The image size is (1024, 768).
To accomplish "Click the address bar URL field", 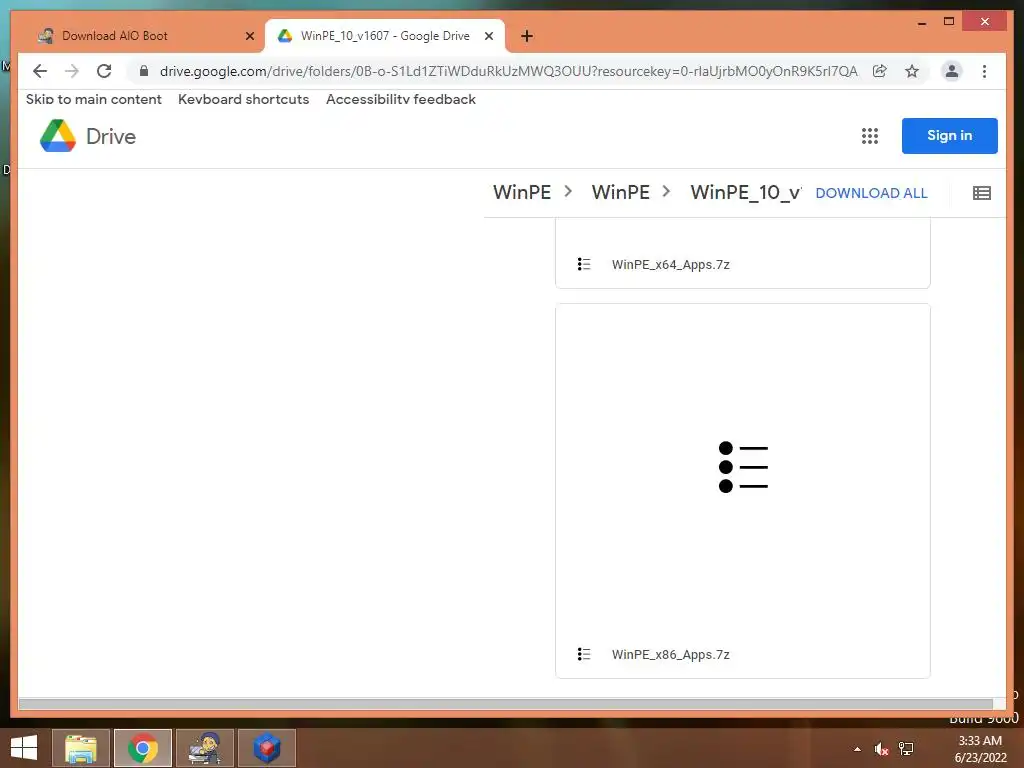I will 508,71.
